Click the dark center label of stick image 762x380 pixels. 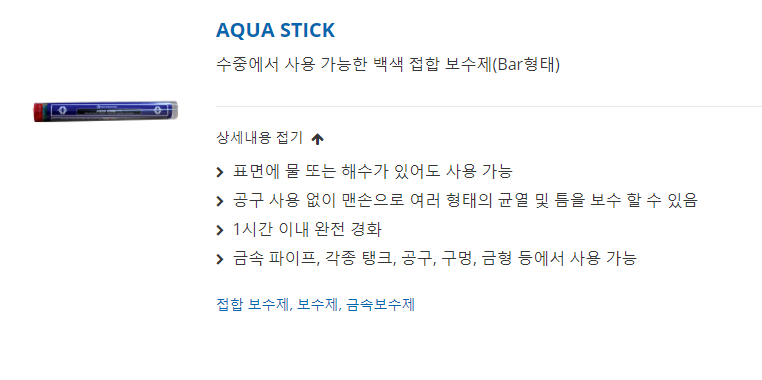pos(107,112)
